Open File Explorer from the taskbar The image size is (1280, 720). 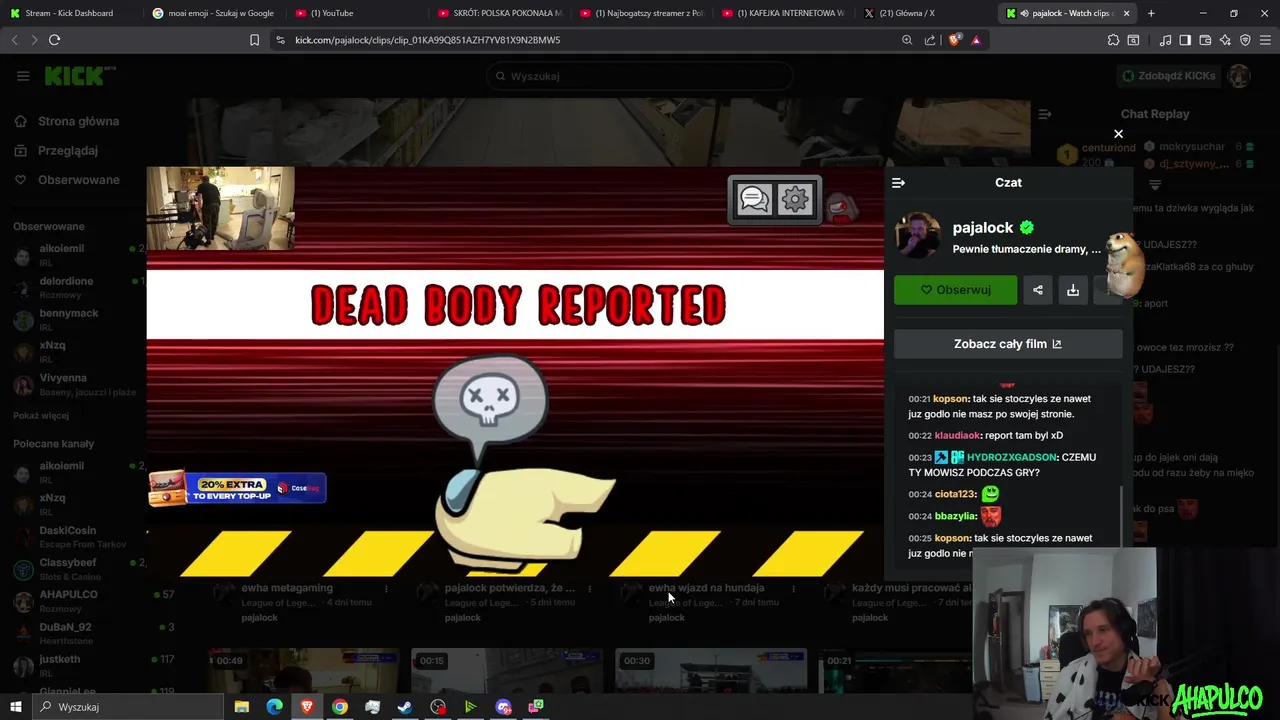click(x=241, y=707)
